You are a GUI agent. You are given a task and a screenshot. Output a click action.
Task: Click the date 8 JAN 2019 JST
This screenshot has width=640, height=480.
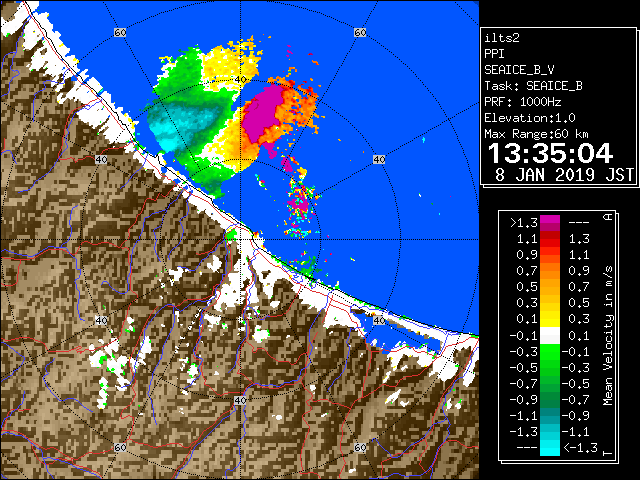point(564,175)
